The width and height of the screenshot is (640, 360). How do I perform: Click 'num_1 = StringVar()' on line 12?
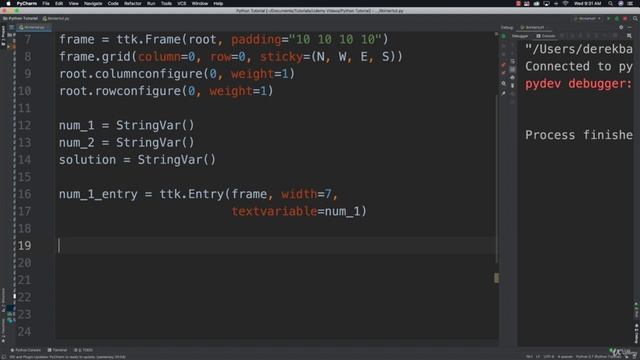(127, 125)
